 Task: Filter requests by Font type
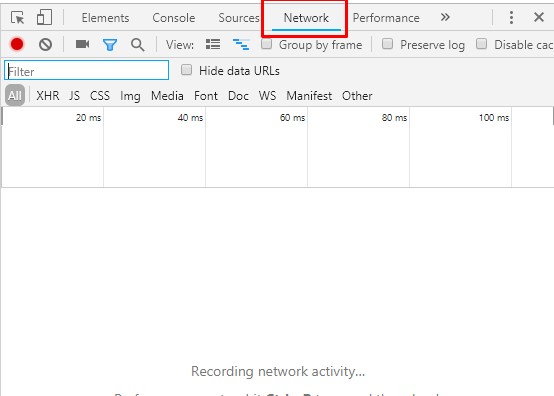pos(206,96)
